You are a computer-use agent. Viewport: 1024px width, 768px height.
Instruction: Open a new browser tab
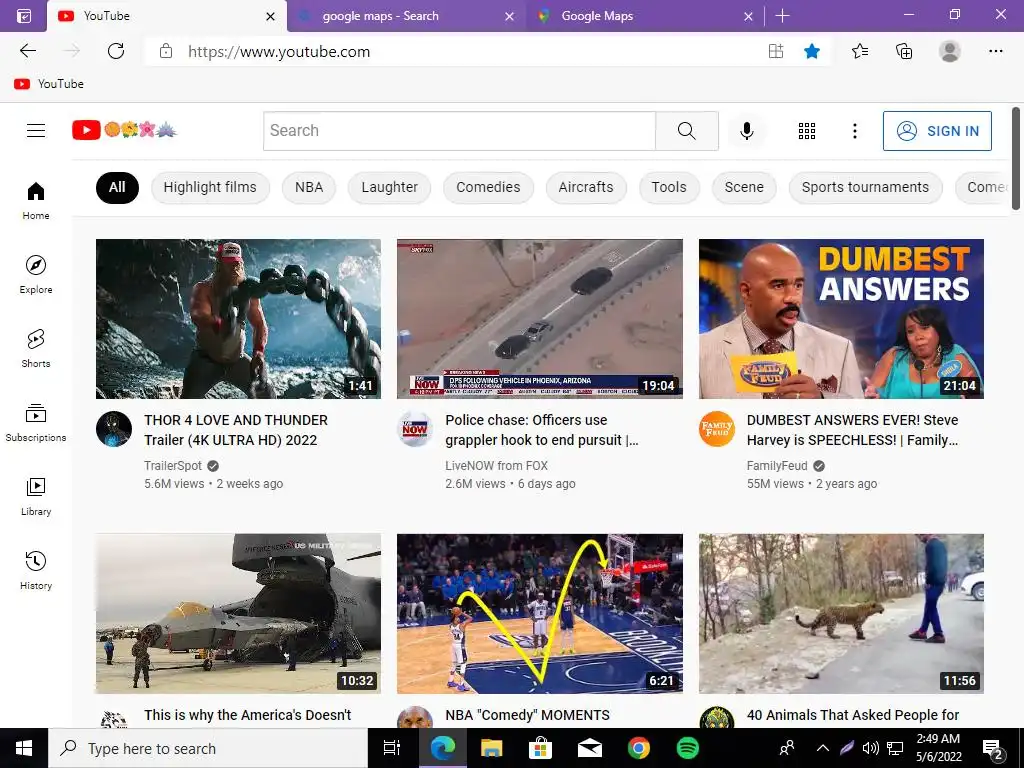coord(782,16)
